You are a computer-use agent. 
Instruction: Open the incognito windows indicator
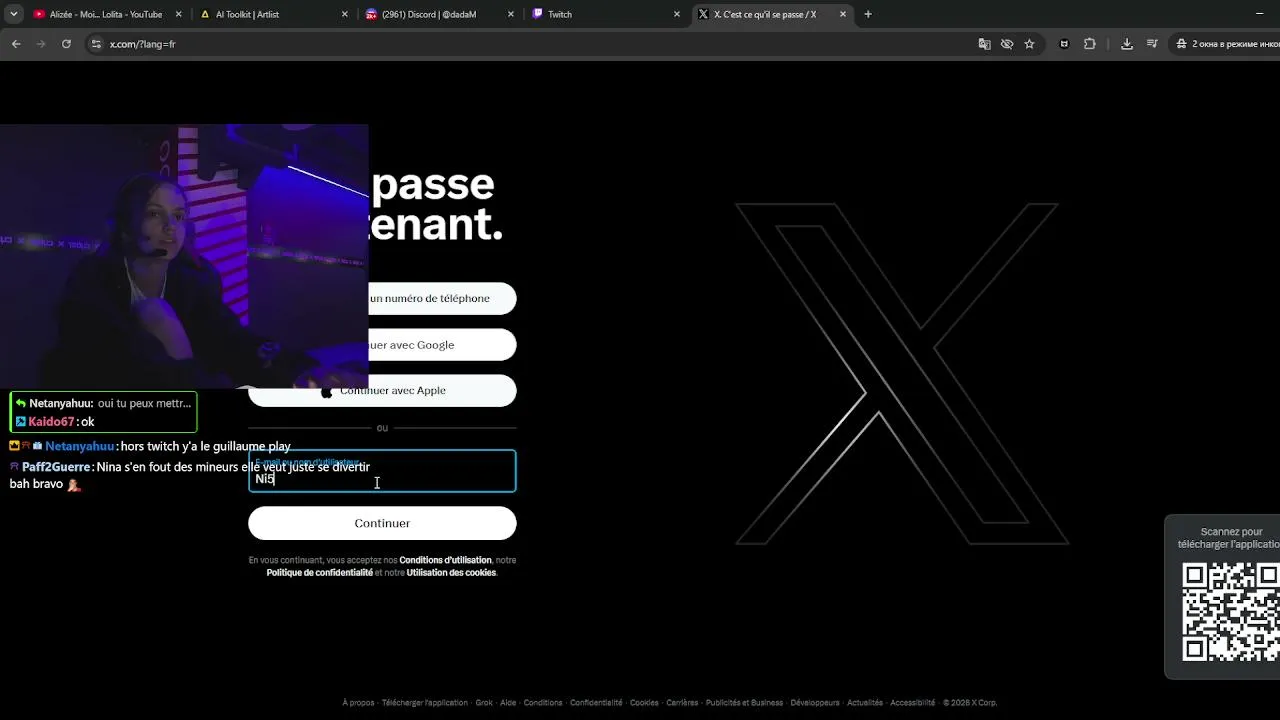(1226, 44)
